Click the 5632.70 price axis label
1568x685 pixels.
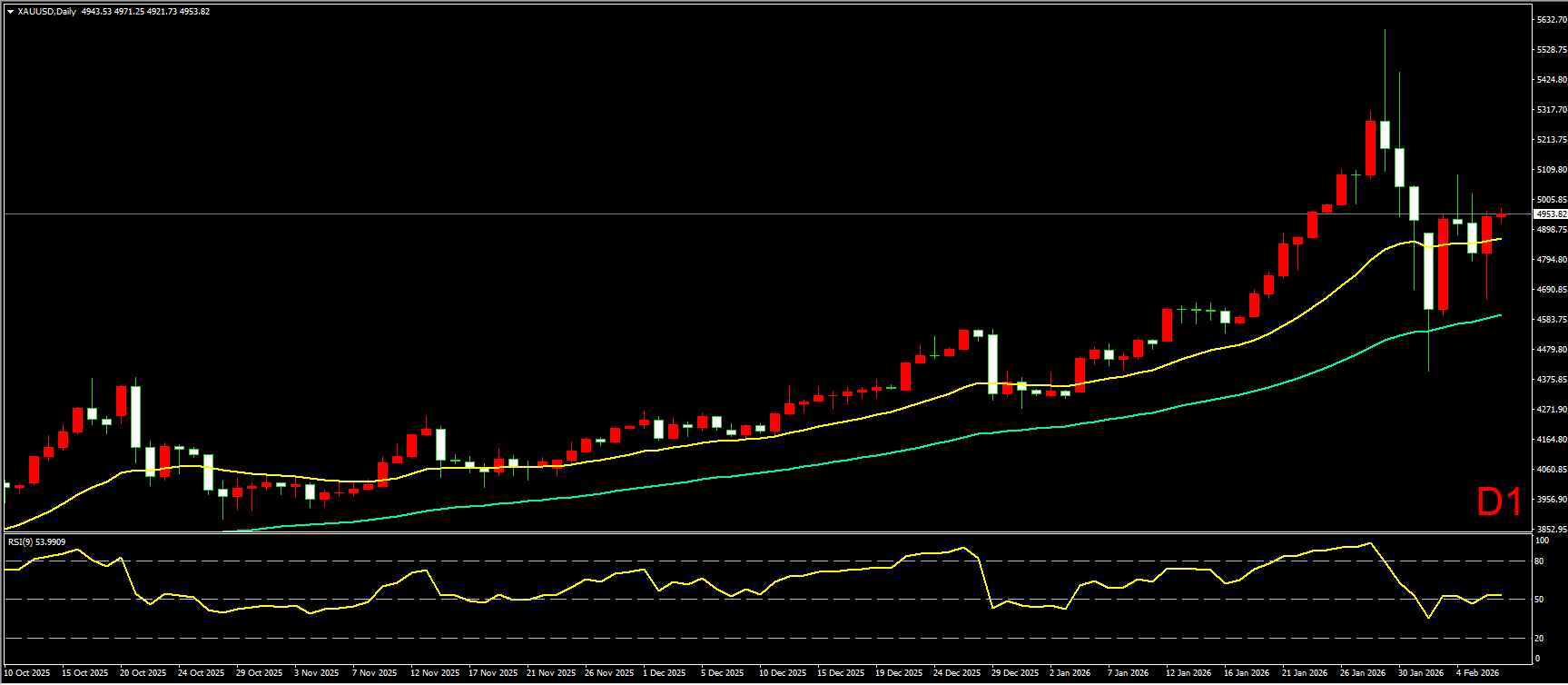[x=1551, y=20]
